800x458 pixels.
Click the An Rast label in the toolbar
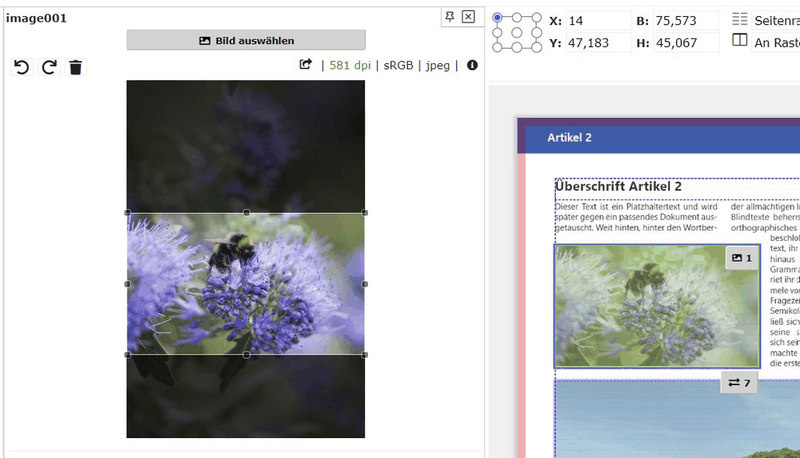[777, 43]
